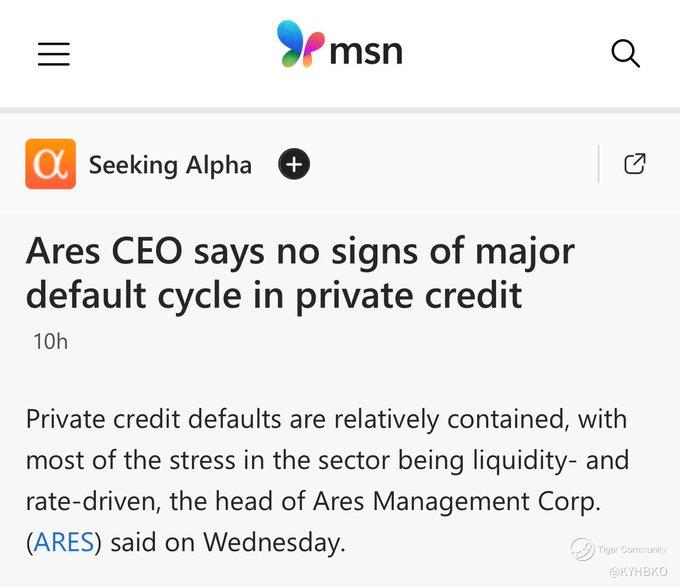The width and height of the screenshot is (680, 587).
Task: Open the hamburger navigation menu
Action: [x=54, y=54]
